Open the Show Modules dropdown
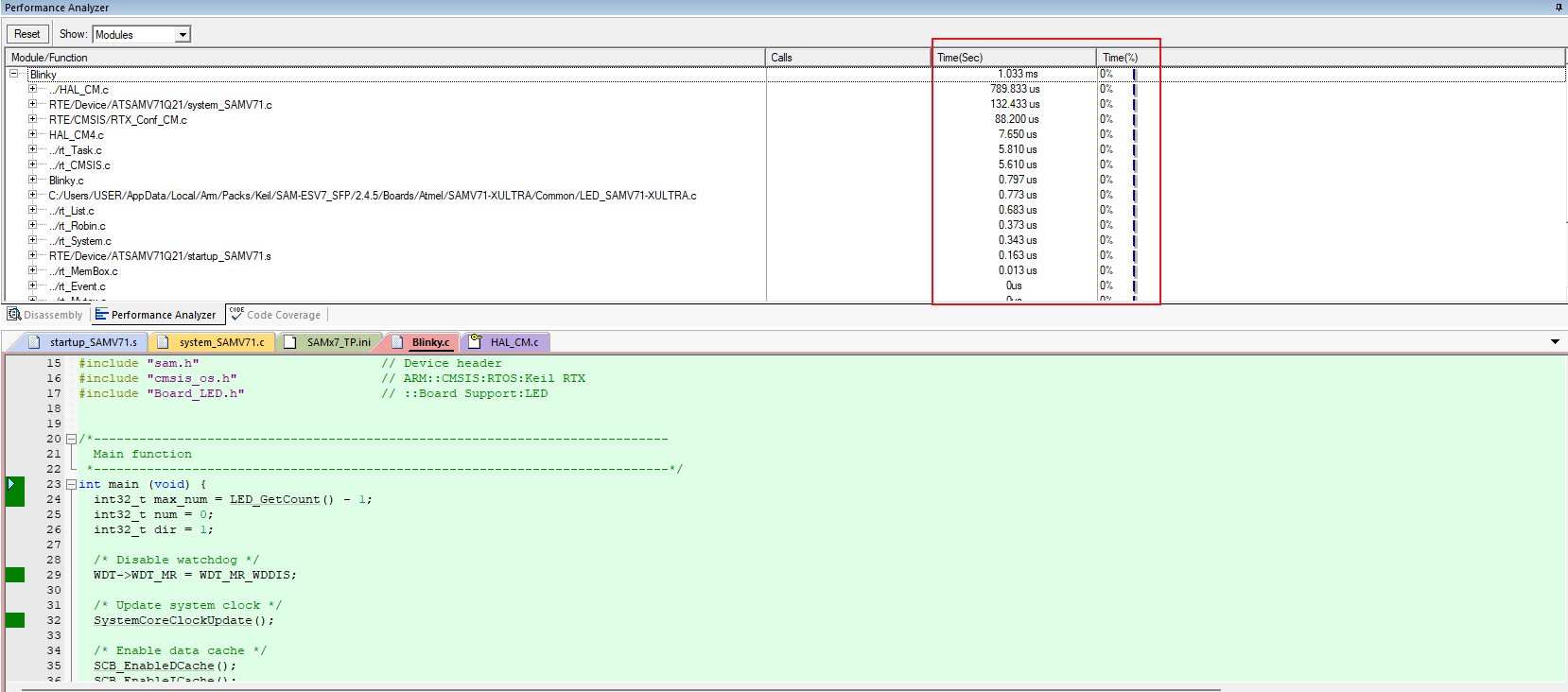Image resolution: width=1568 pixels, height=692 pixels. pos(183,35)
